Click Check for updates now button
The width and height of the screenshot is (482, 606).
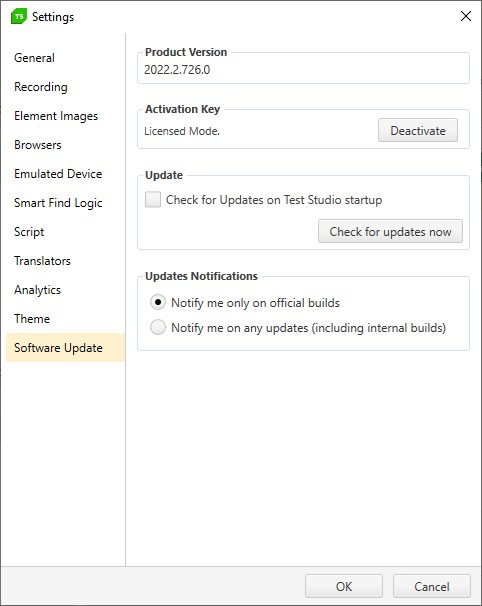click(x=390, y=232)
